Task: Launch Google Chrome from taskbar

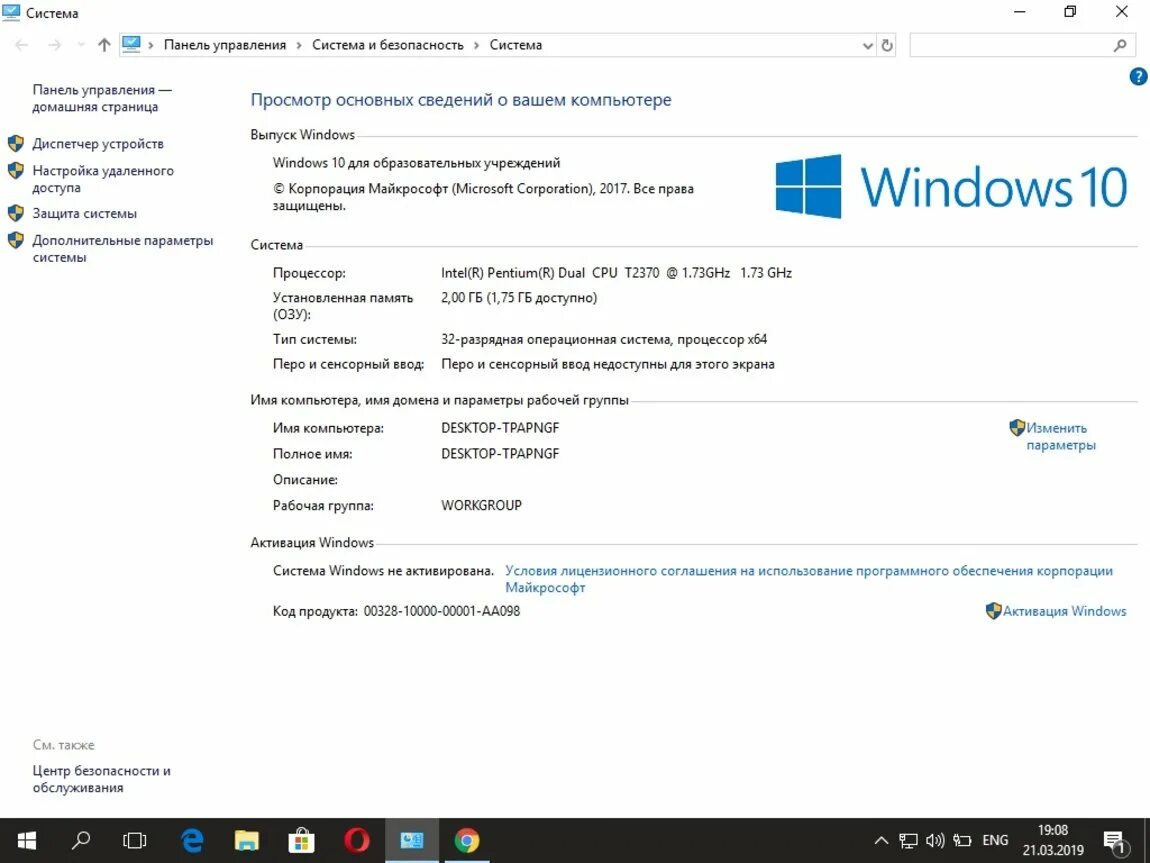Action: point(466,841)
